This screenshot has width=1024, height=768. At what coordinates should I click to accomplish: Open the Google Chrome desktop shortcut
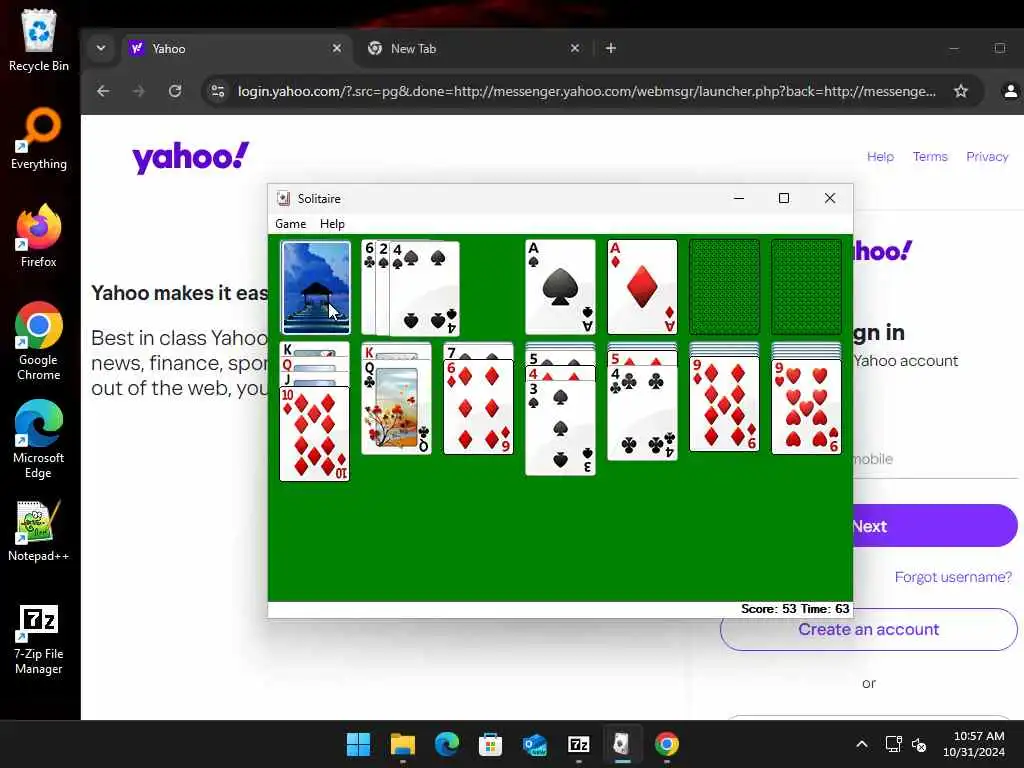pos(39,341)
